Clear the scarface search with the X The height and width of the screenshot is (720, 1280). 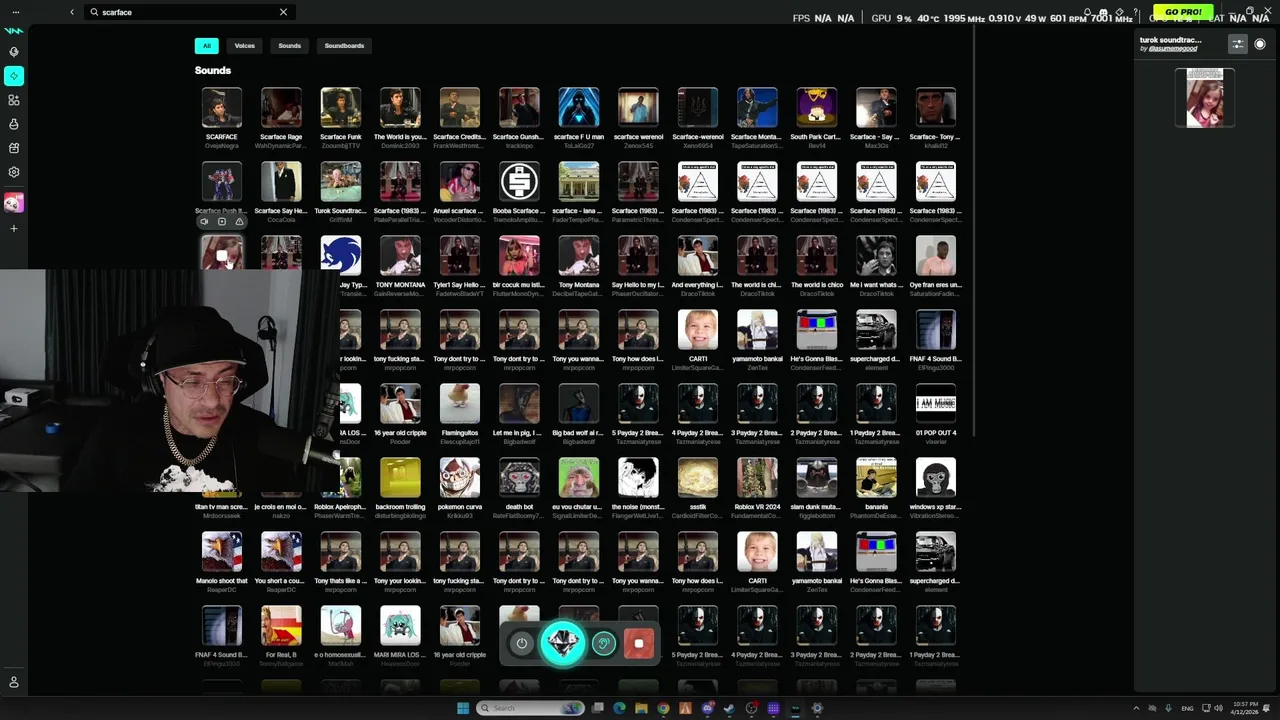(283, 12)
